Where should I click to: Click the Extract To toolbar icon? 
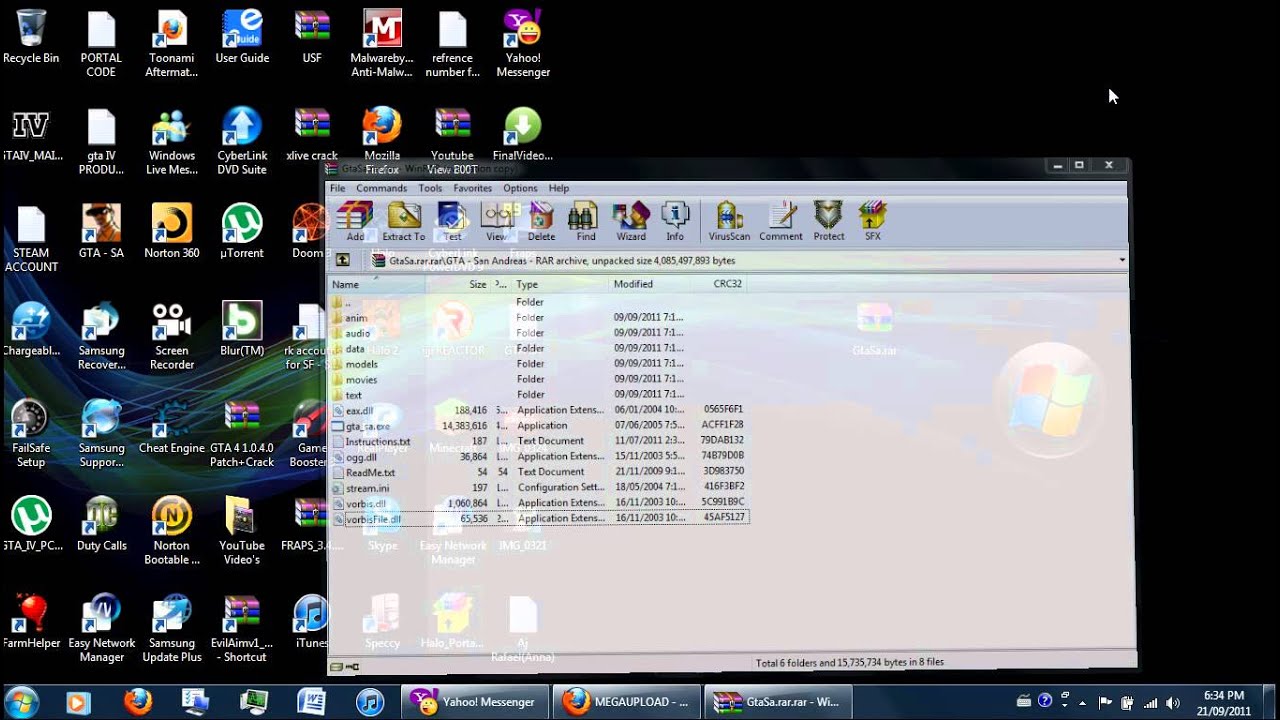point(404,221)
